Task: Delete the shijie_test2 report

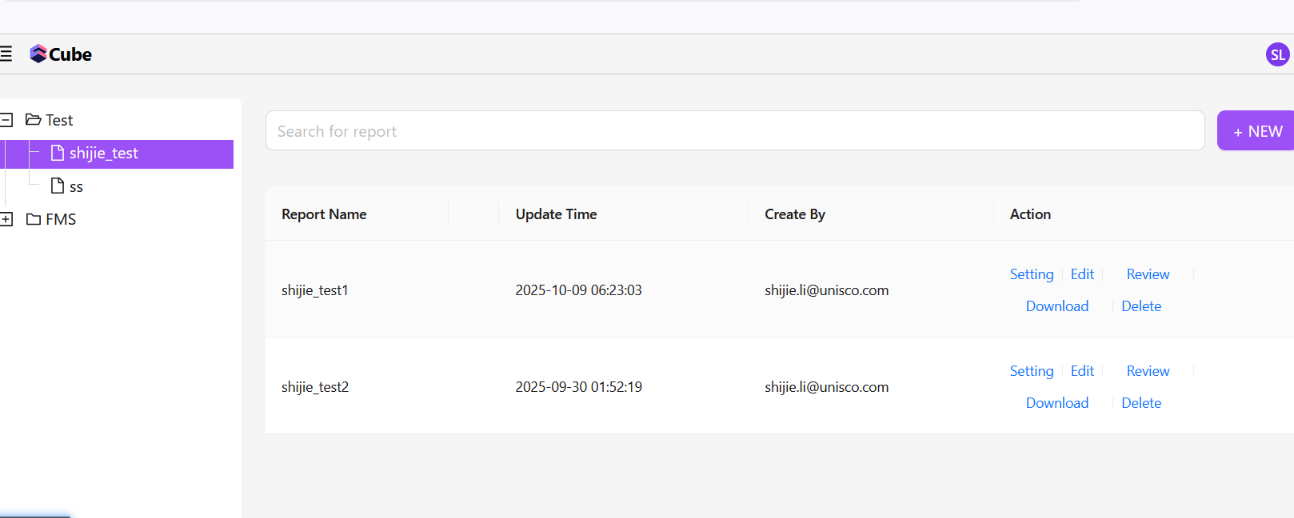Action: (1141, 403)
